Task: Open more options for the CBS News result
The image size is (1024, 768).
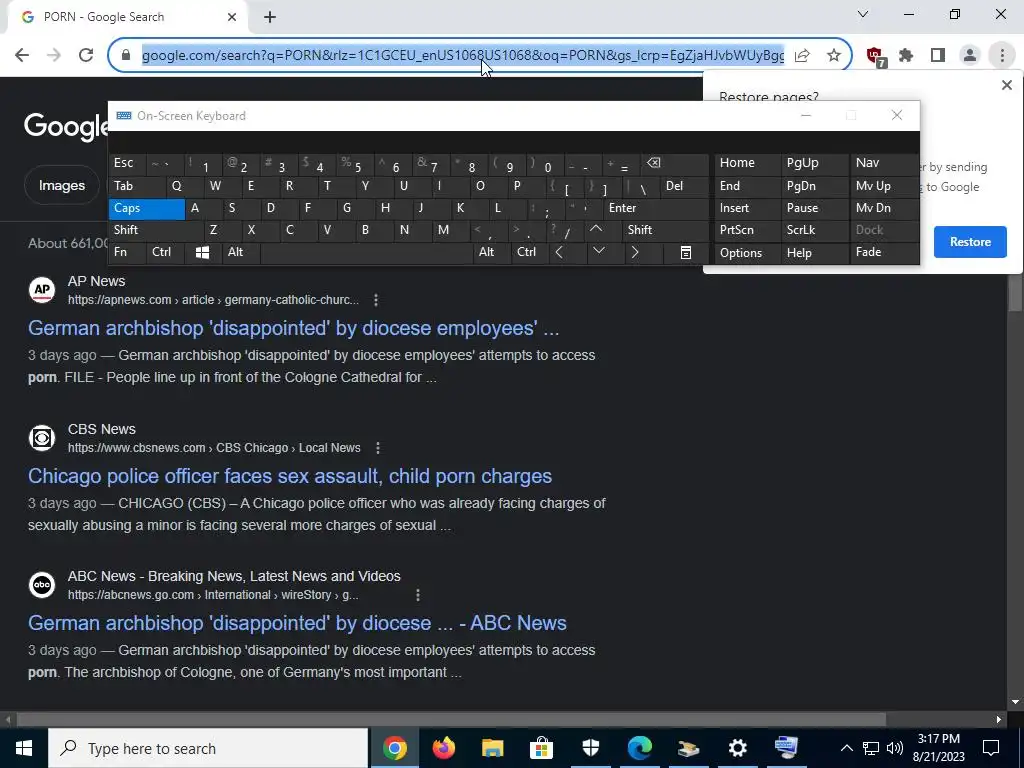Action: pos(377,448)
